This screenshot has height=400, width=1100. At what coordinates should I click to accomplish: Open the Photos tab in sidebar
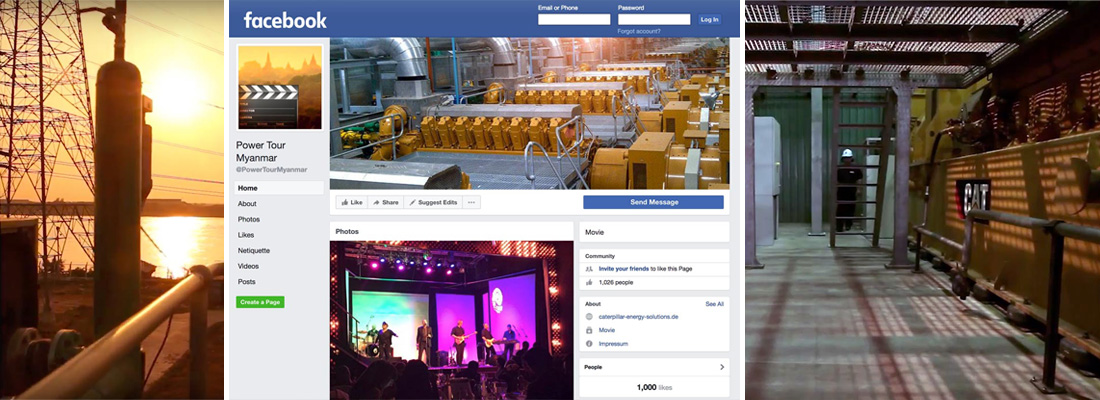coord(248,219)
